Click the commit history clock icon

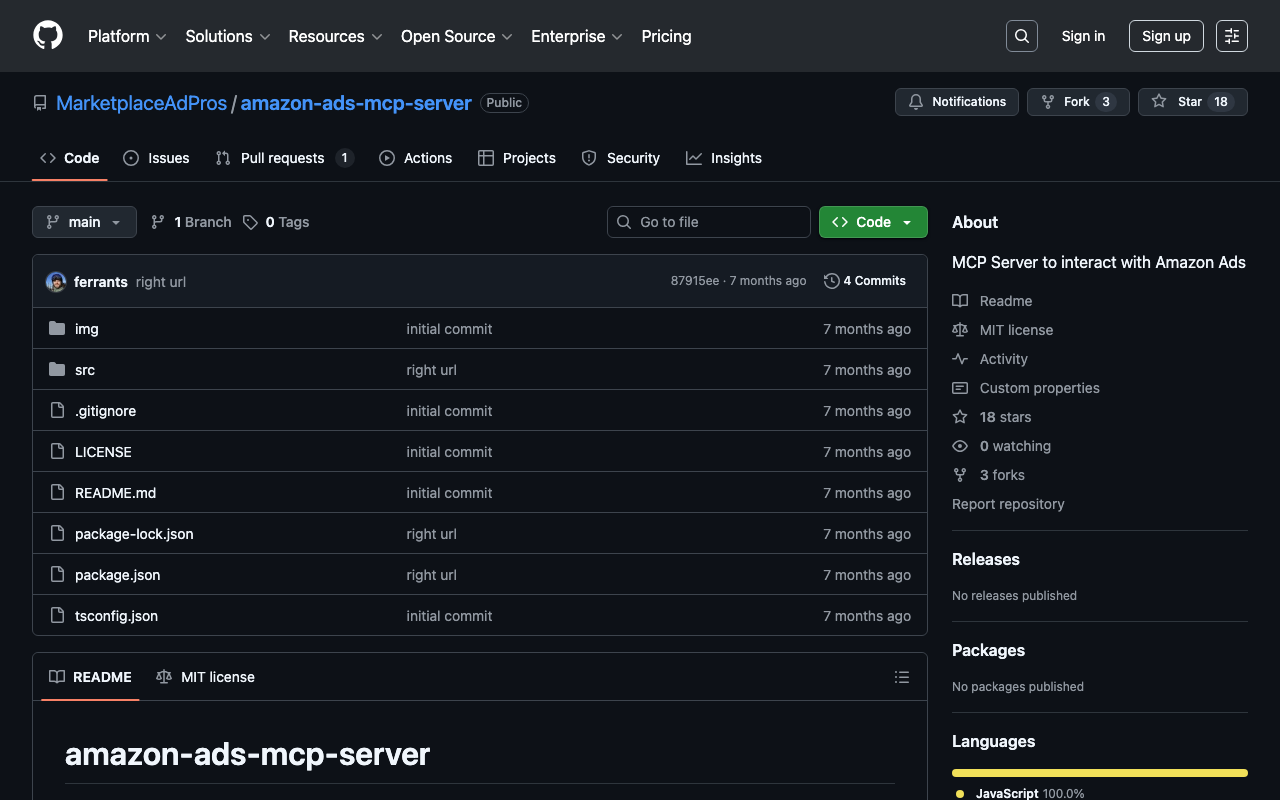831,281
